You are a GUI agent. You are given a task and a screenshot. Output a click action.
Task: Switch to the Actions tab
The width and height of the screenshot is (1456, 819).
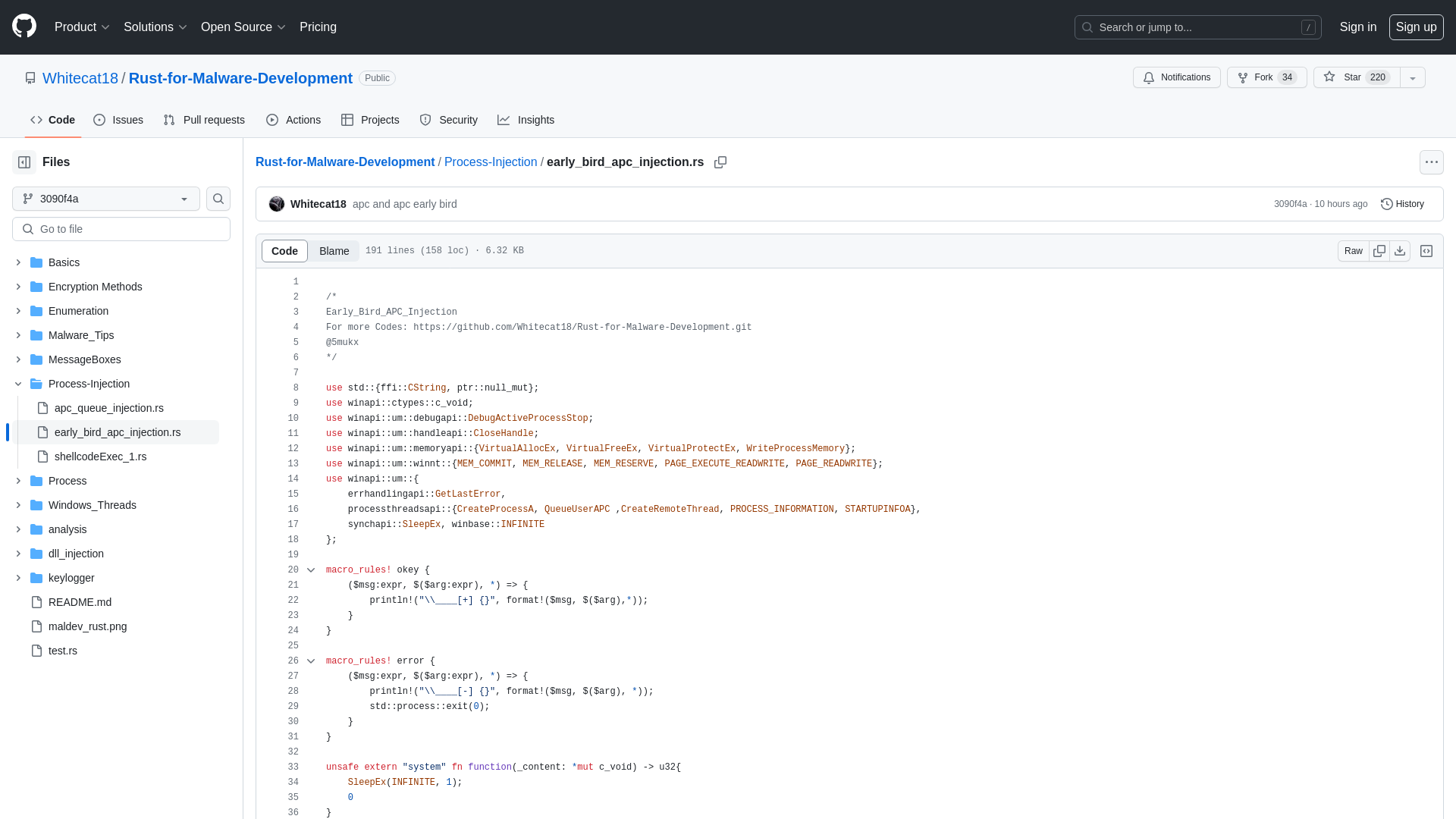click(293, 120)
